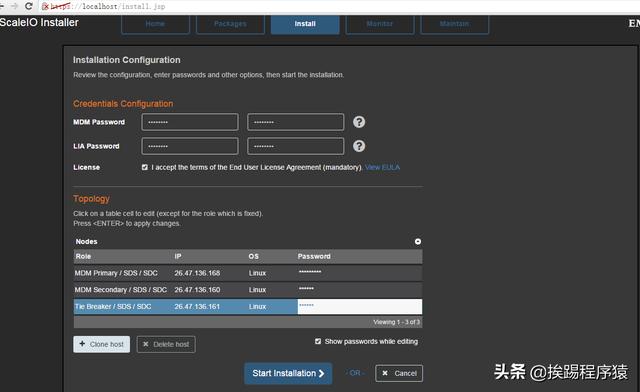This screenshot has width=640, height=392.
Task: Click the OS column header
Action: click(x=272, y=256)
